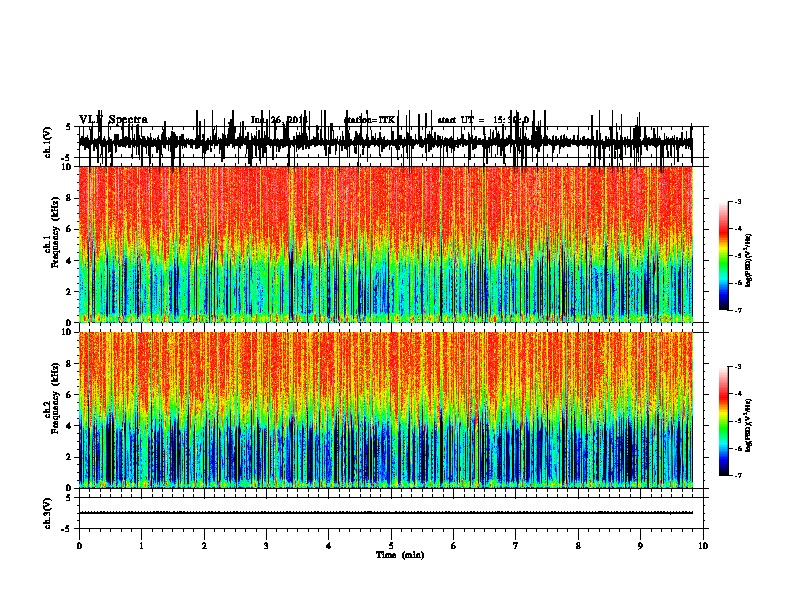Click the 'start UT' header label

click(x=461, y=120)
